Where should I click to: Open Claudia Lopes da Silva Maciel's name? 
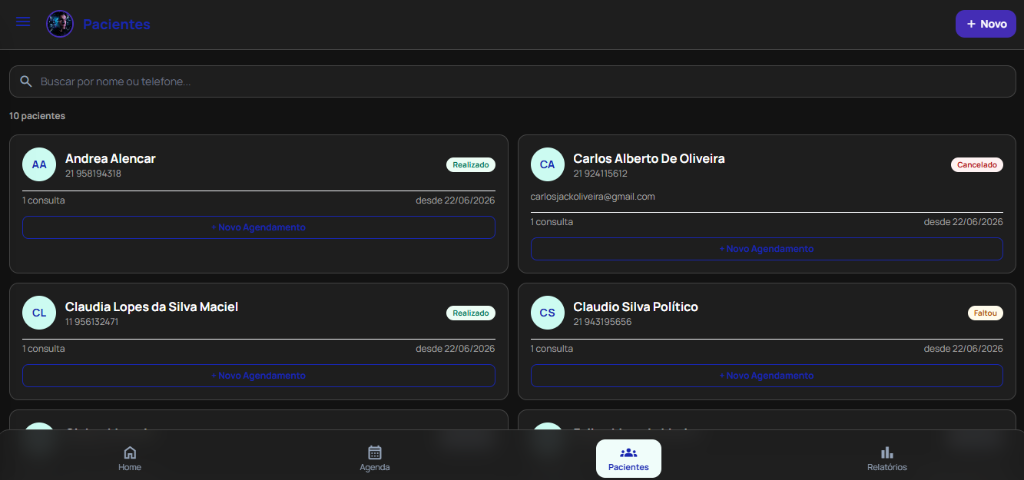152,307
